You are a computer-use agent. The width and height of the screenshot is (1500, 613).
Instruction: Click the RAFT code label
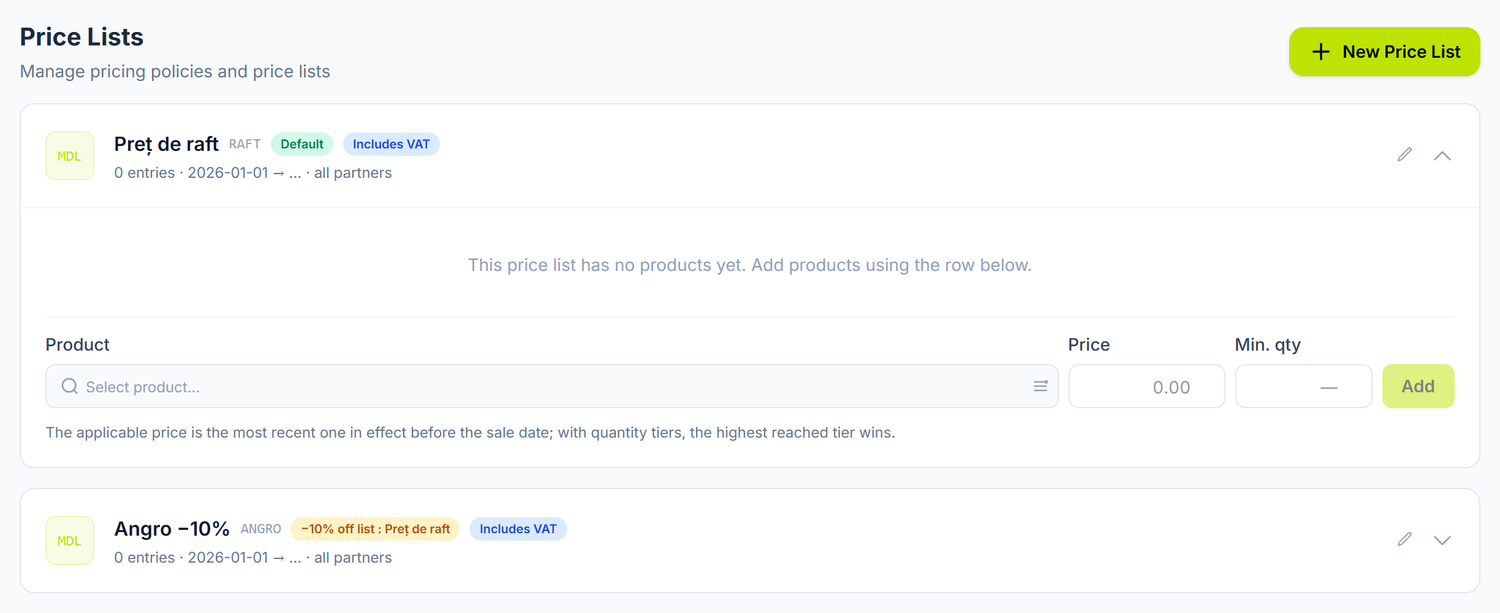[x=245, y=145]
